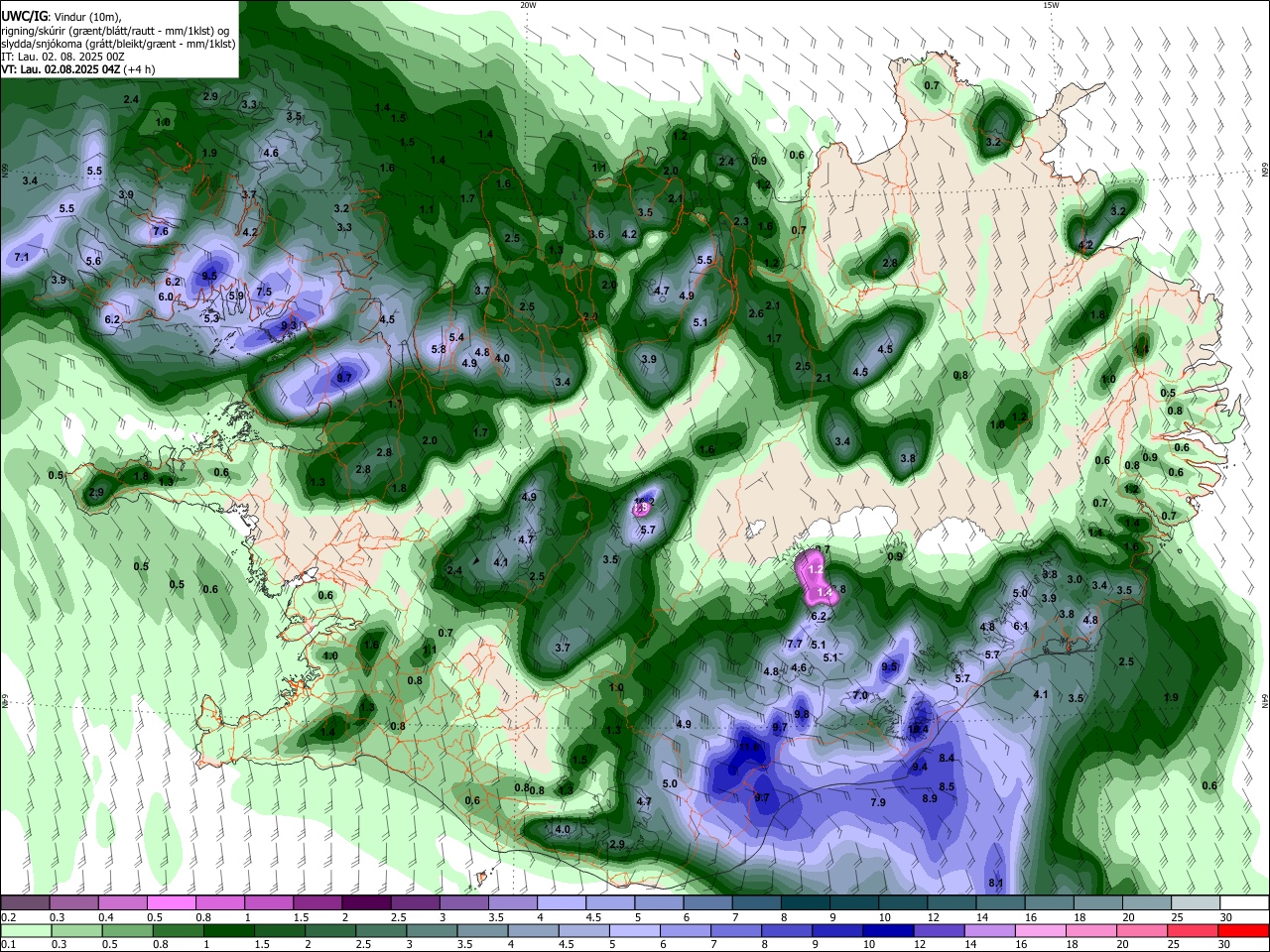Select the slydda/snjókoma legend description line

click(x=118, y=44)
